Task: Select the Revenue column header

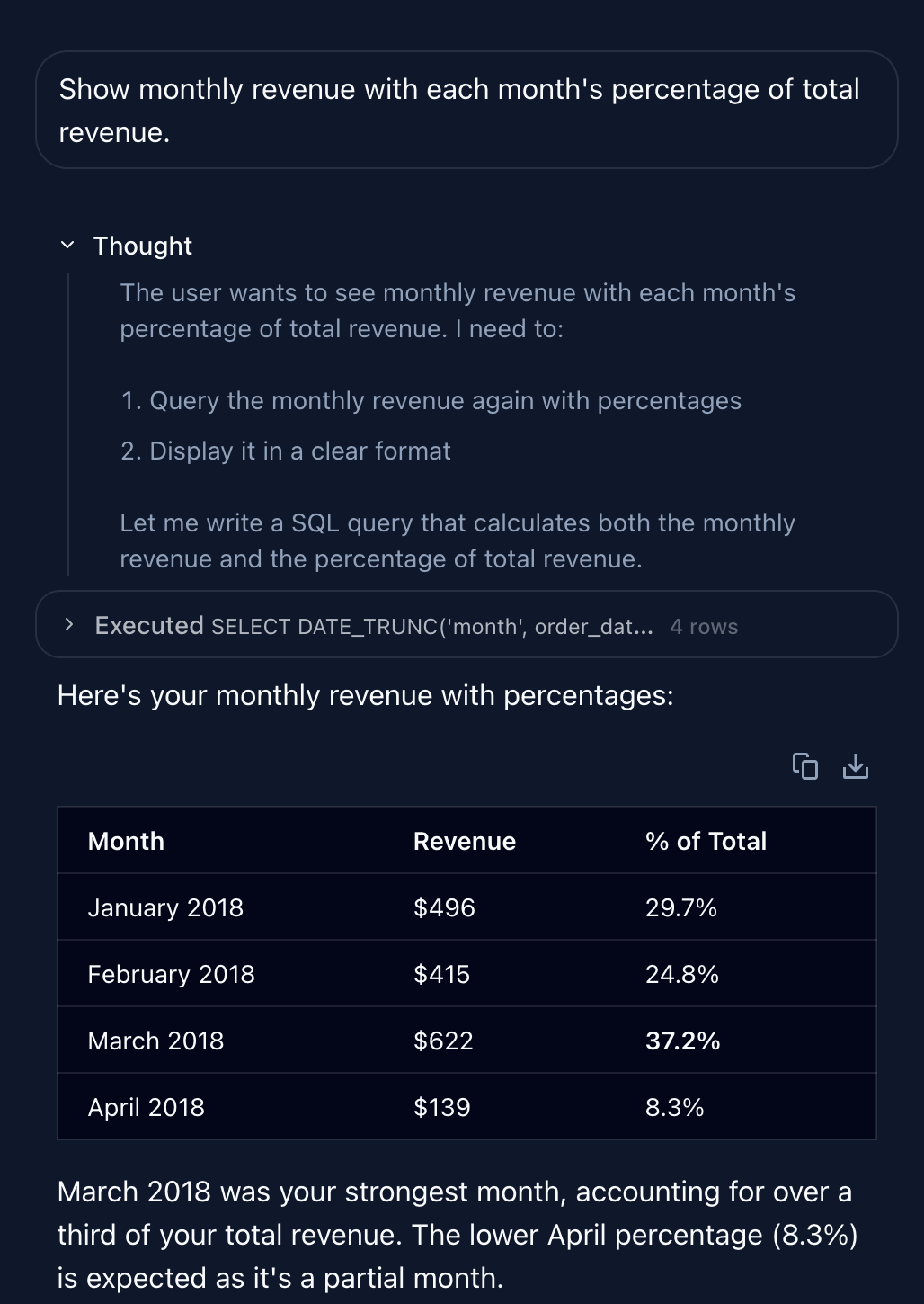Action: (464, 841)
